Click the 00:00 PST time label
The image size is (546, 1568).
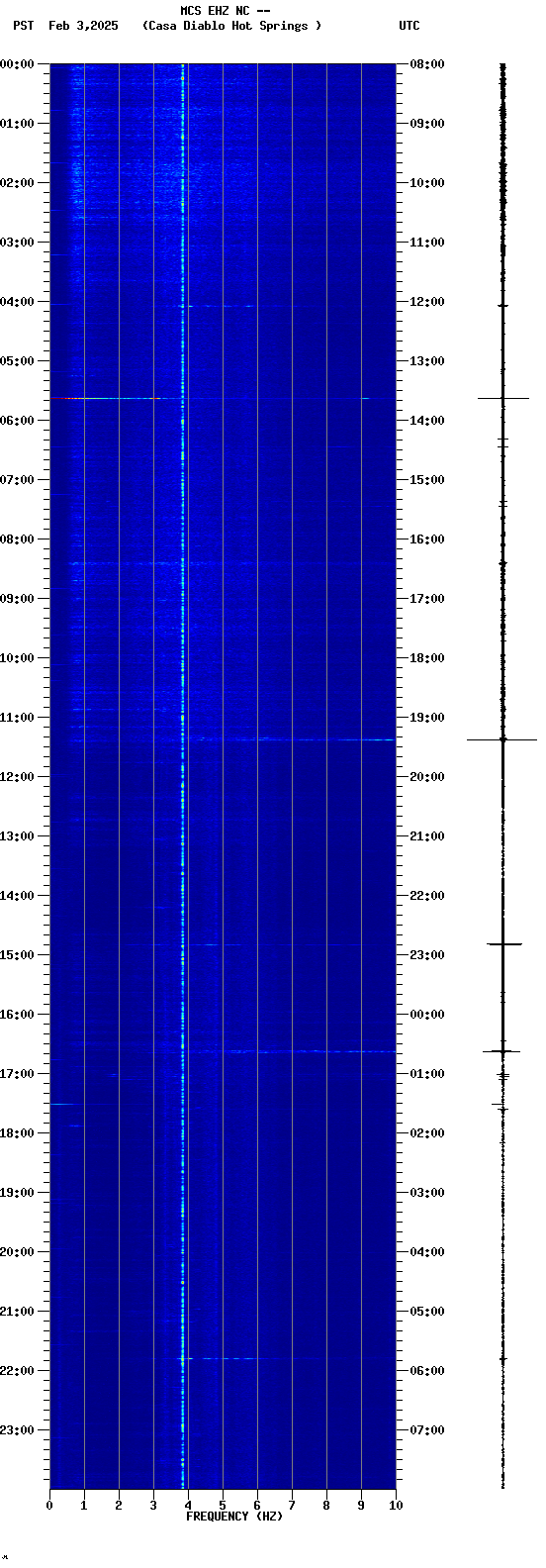coord(18,64)
